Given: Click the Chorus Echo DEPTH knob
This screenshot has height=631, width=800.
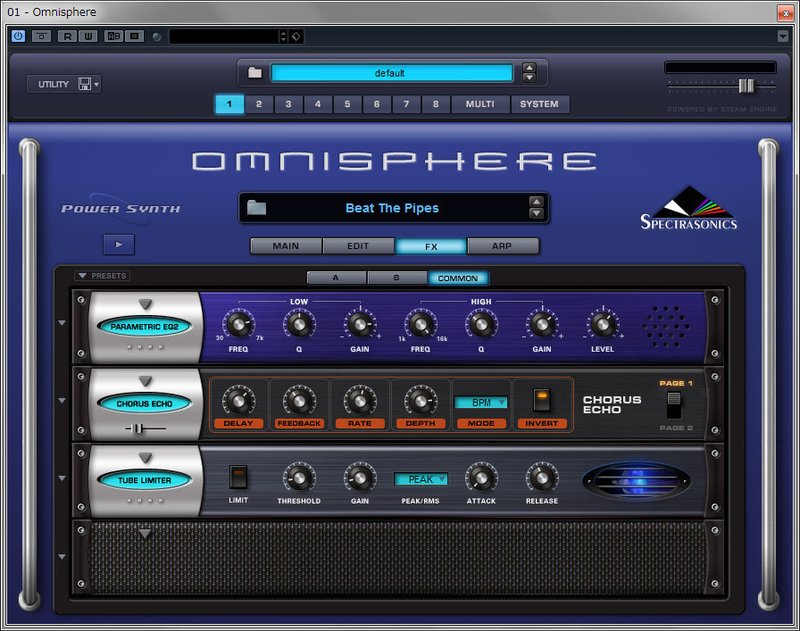Looking at the screenshot, I should coord(420,400).
